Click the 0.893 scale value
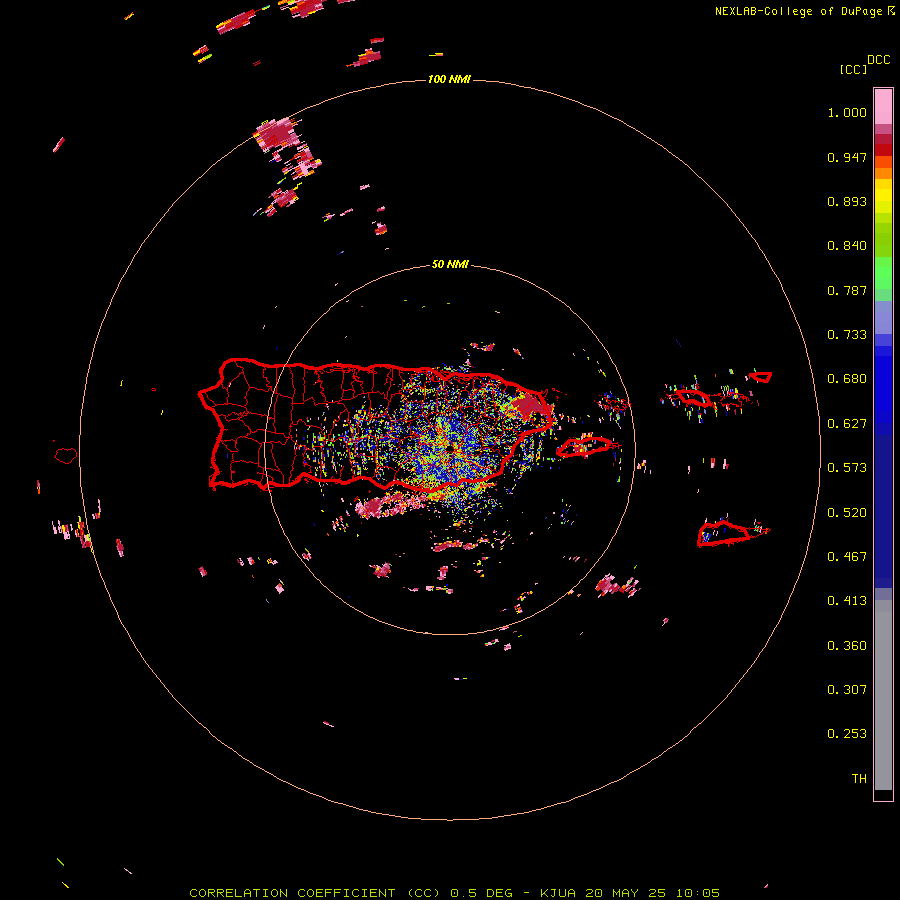Image resolution: width=900 pixels, height=900 pixels. (847, 201)
